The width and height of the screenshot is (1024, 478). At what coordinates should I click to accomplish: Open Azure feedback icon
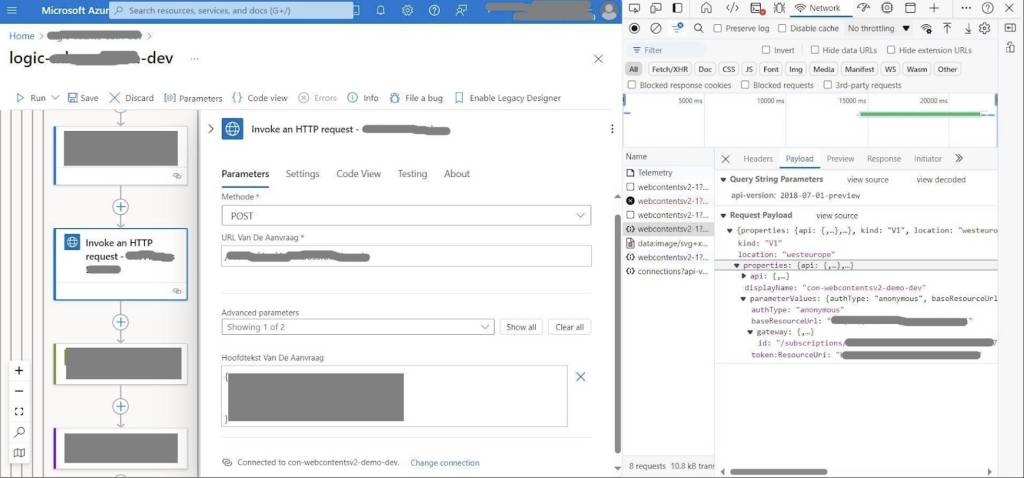462,10
